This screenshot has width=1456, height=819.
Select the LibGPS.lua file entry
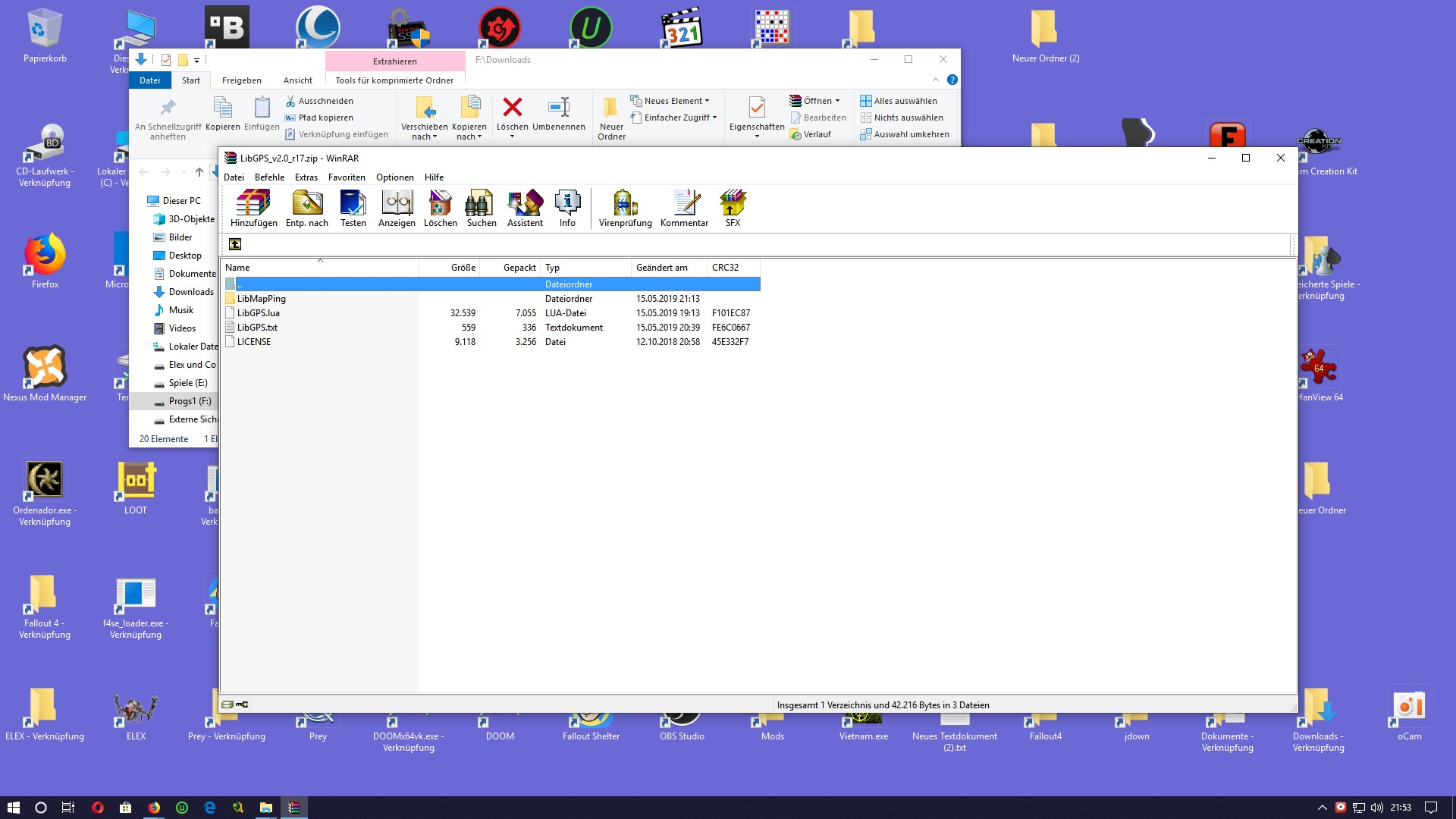coord(259,313)
